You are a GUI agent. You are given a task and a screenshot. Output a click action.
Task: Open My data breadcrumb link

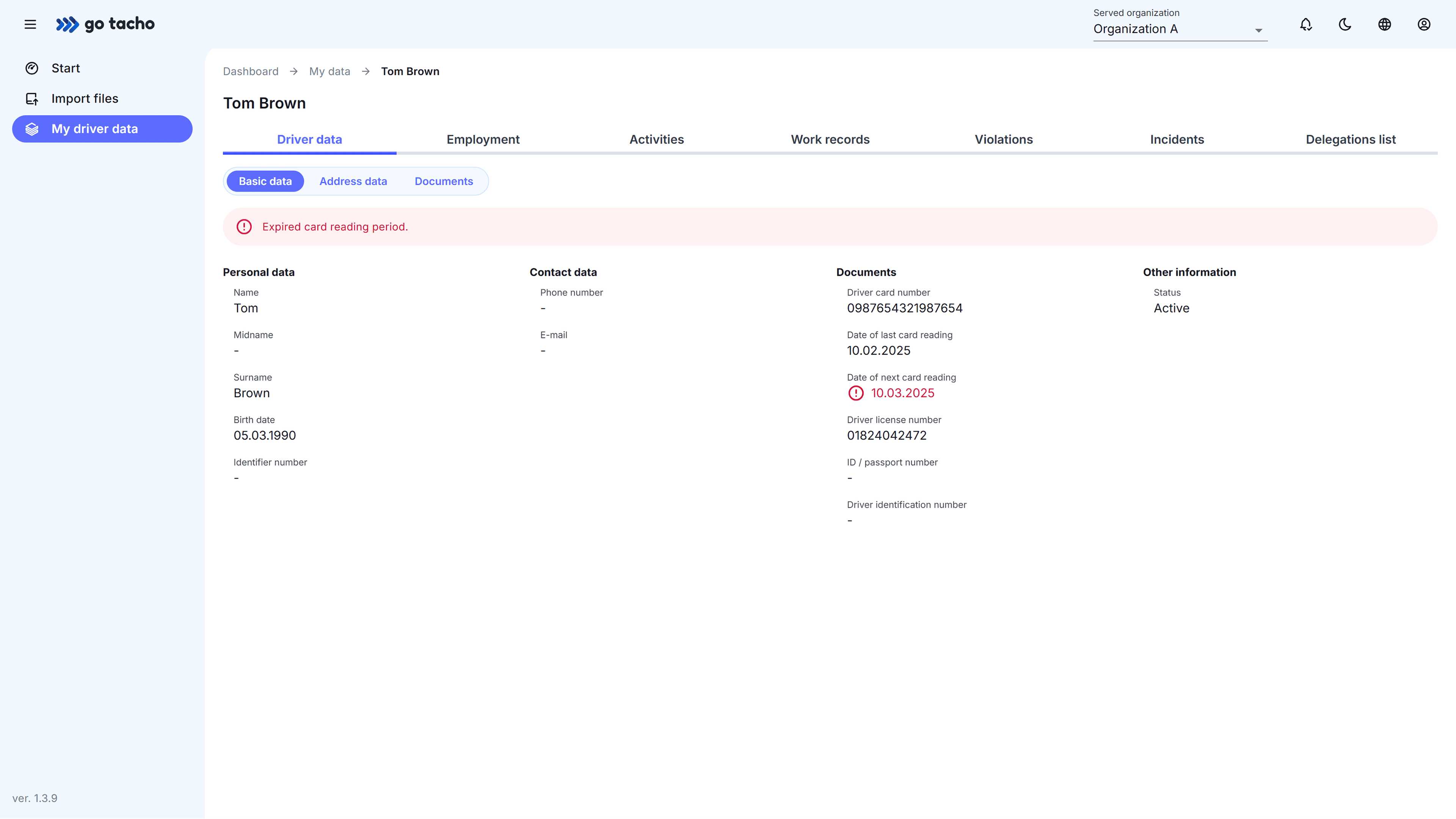(329, 71)
